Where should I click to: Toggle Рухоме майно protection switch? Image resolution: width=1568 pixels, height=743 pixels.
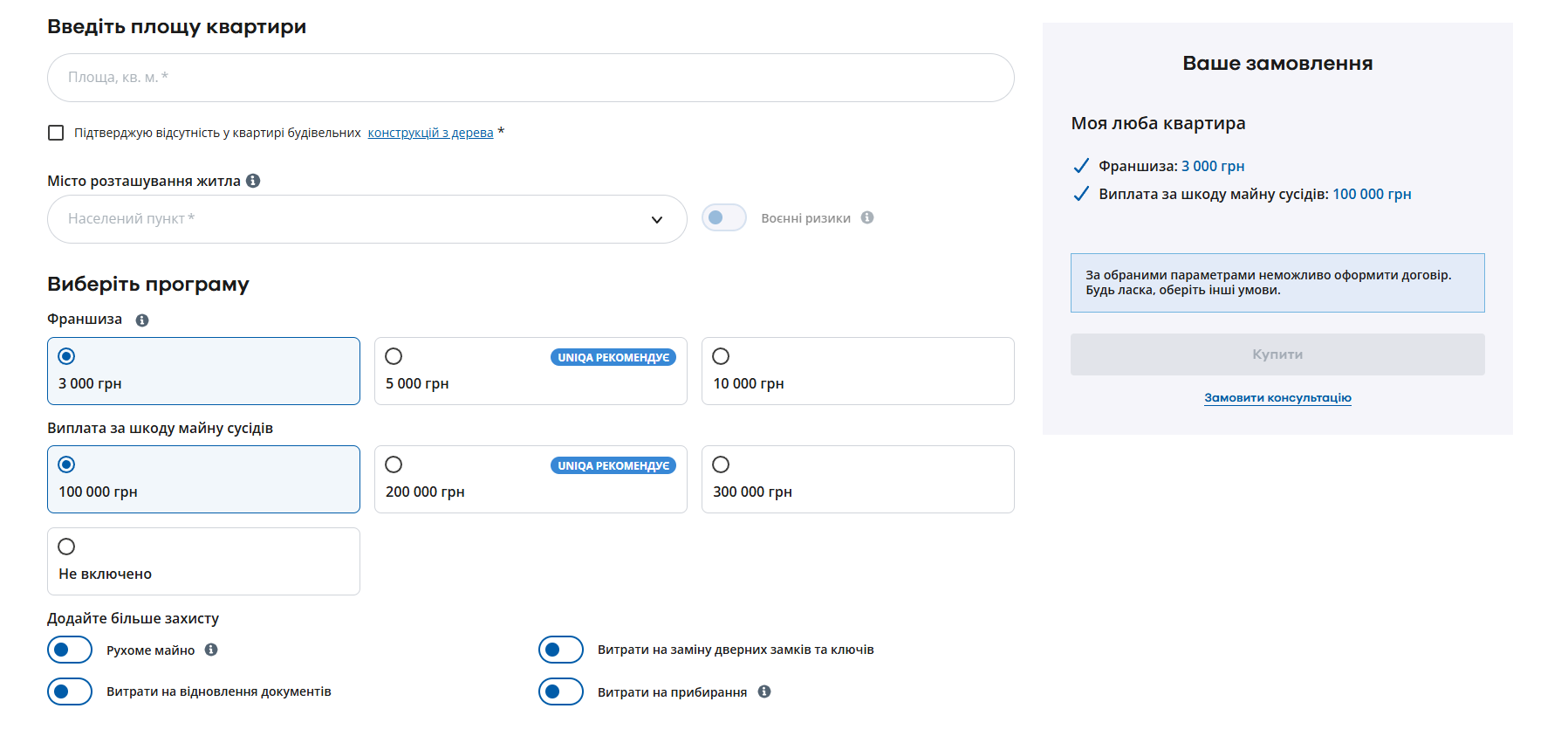click(70, 650)
